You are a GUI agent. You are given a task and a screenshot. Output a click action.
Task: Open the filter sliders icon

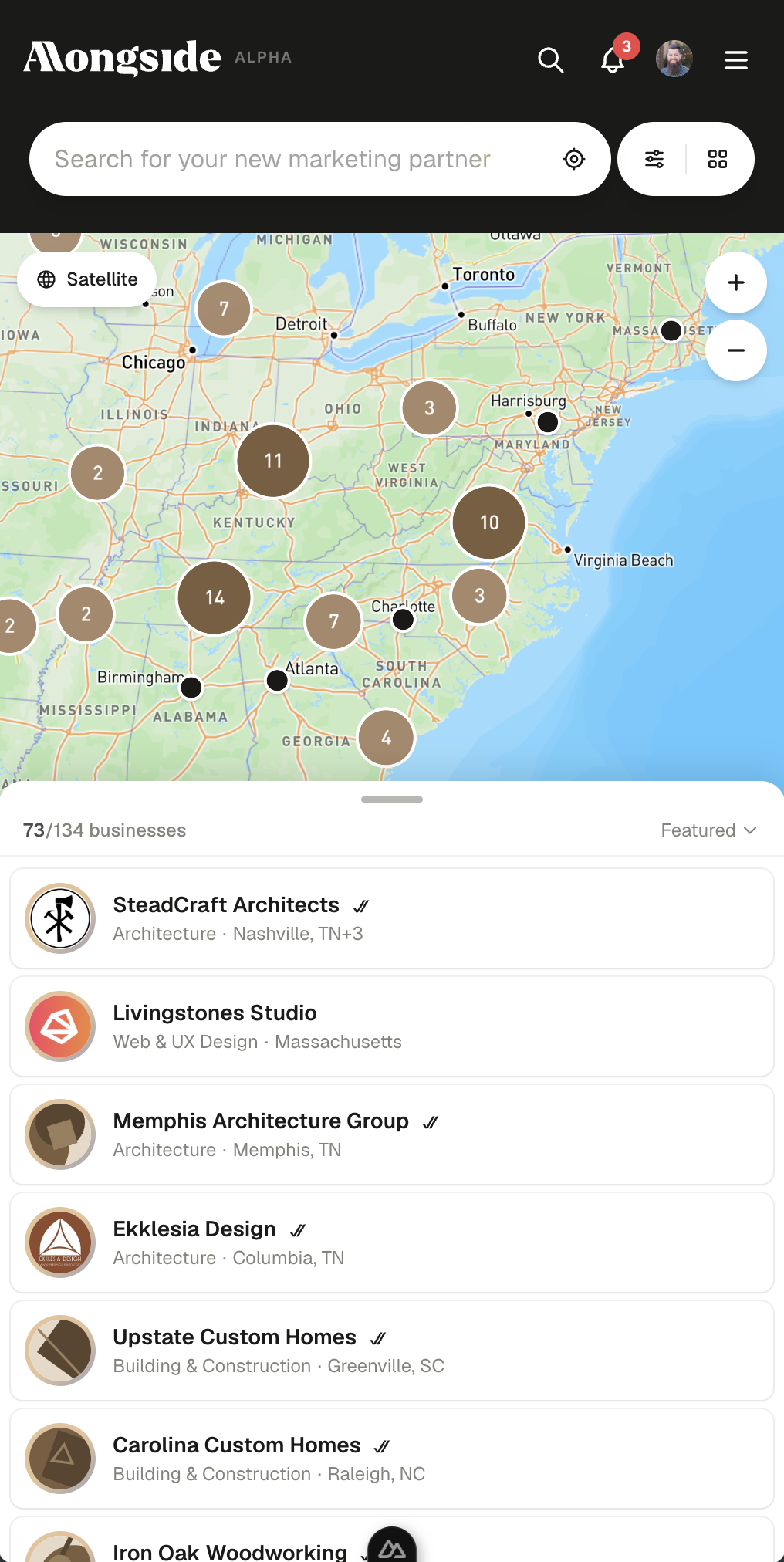tap(654, 159)
